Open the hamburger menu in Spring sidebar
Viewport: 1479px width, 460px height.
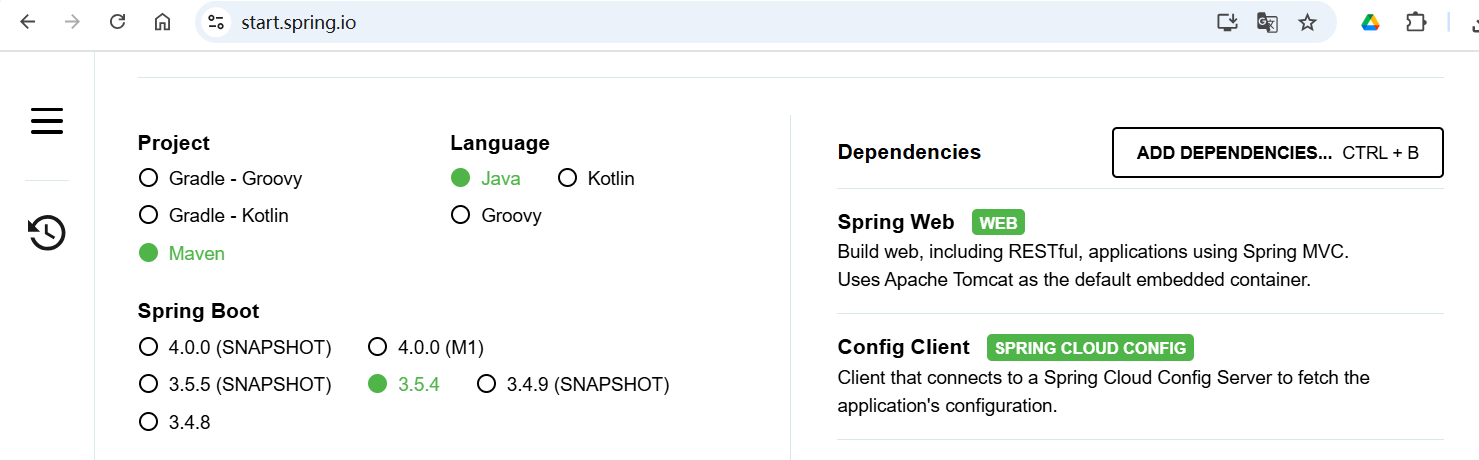[x=47, y=121]
